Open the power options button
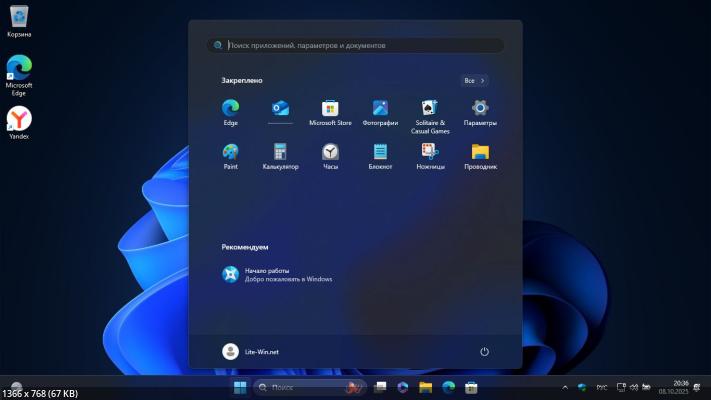 point(484,351)
